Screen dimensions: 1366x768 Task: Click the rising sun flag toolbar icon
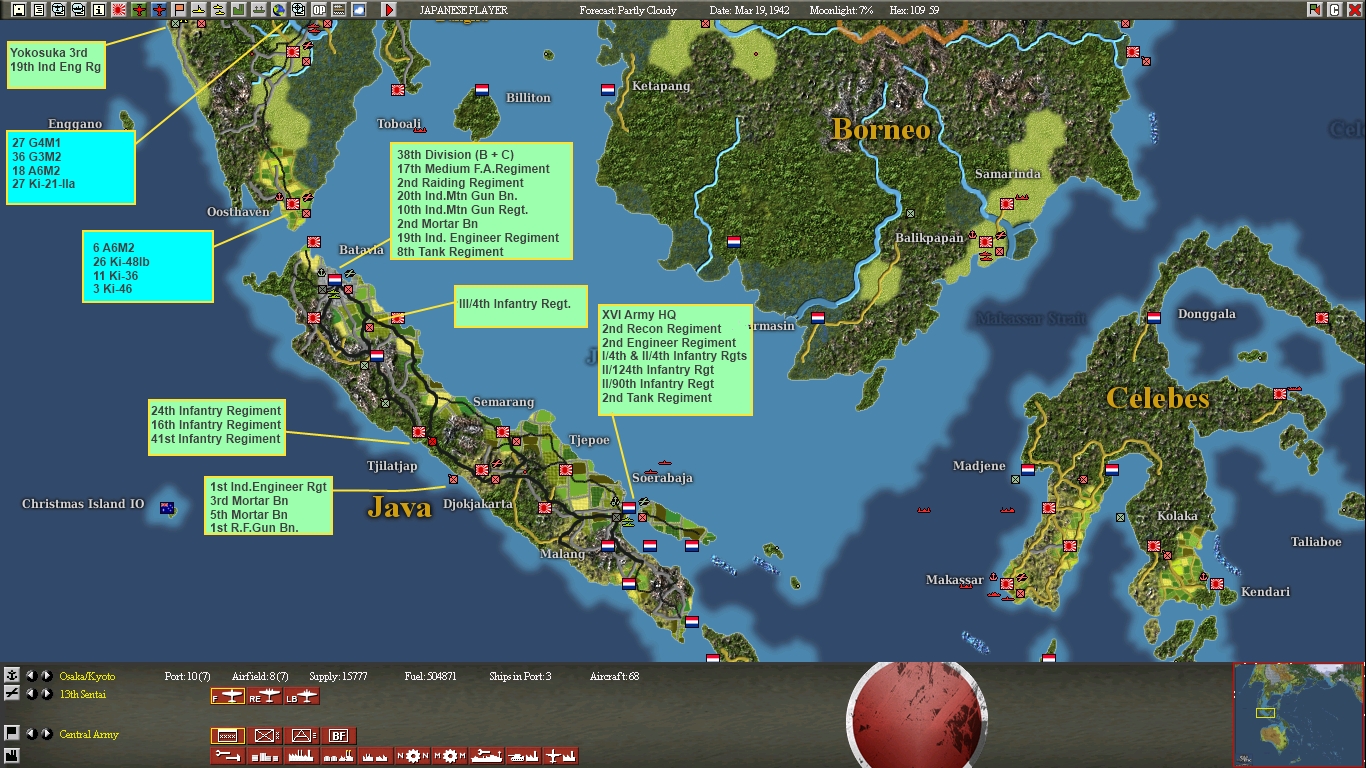coord(119,10)
